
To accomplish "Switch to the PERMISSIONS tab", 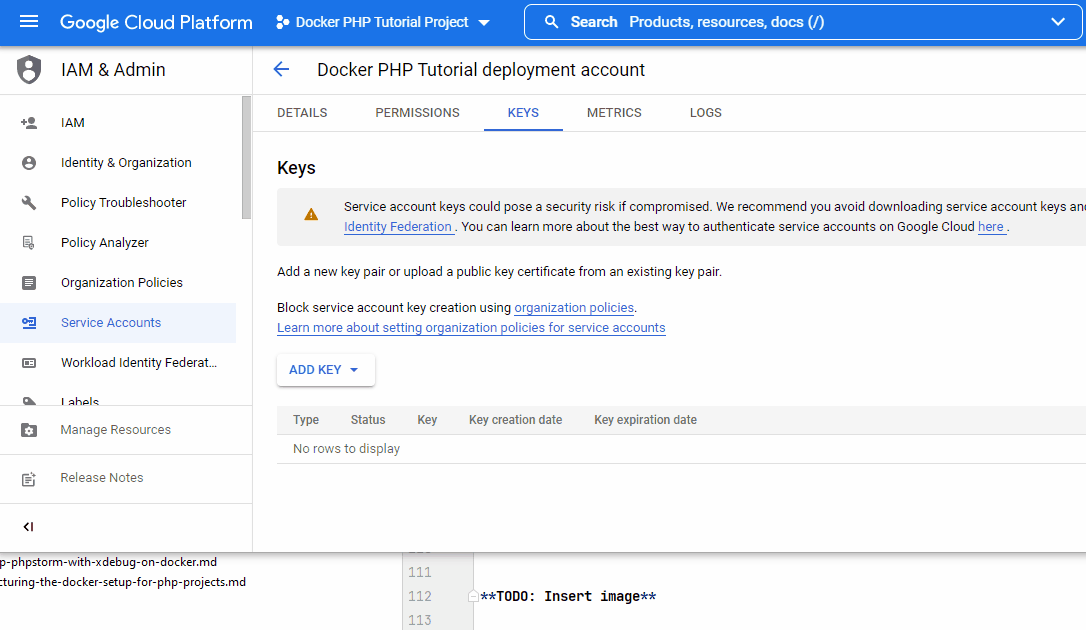I will coord(418,113).
